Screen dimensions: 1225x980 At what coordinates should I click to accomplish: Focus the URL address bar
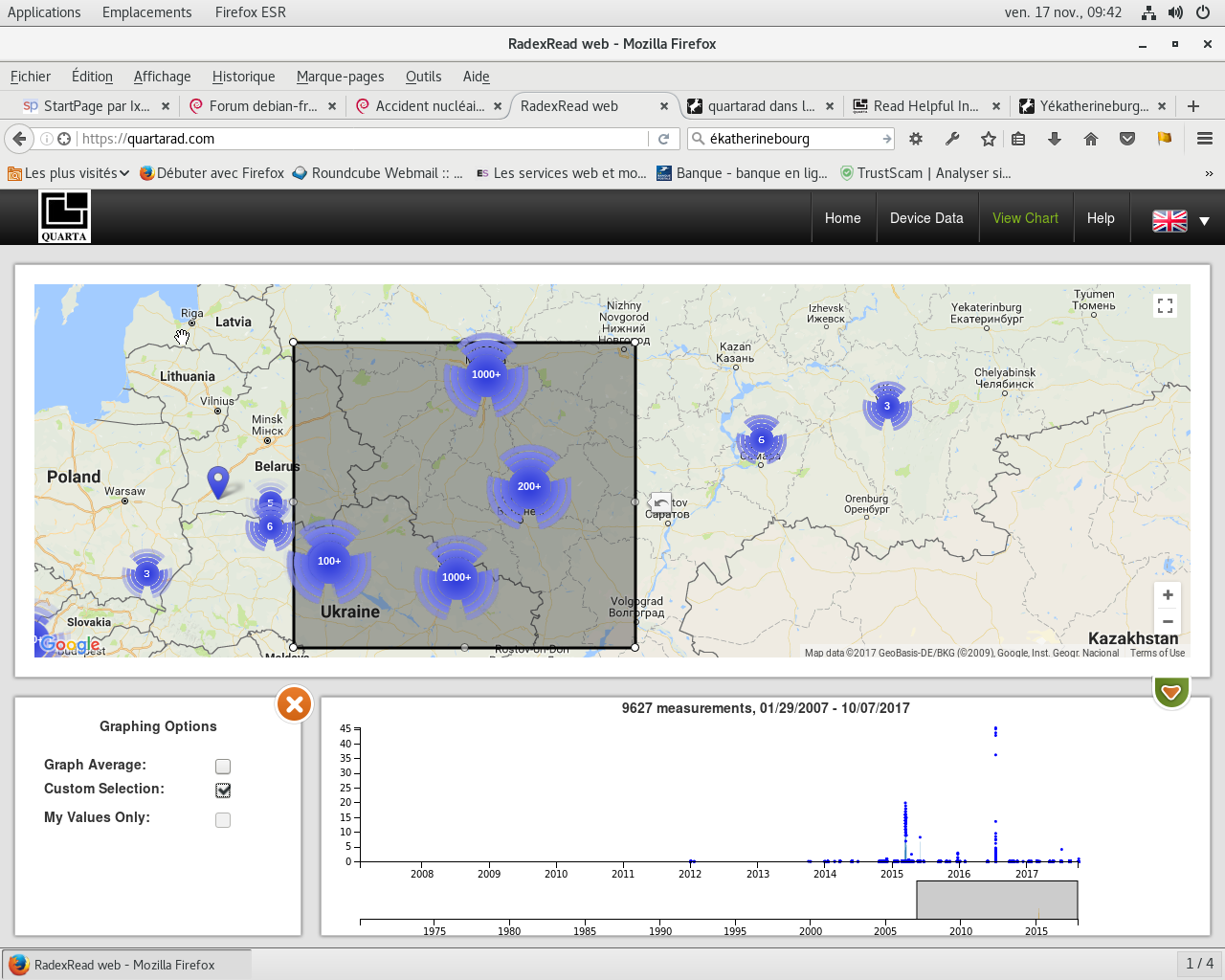pos(362,139)
